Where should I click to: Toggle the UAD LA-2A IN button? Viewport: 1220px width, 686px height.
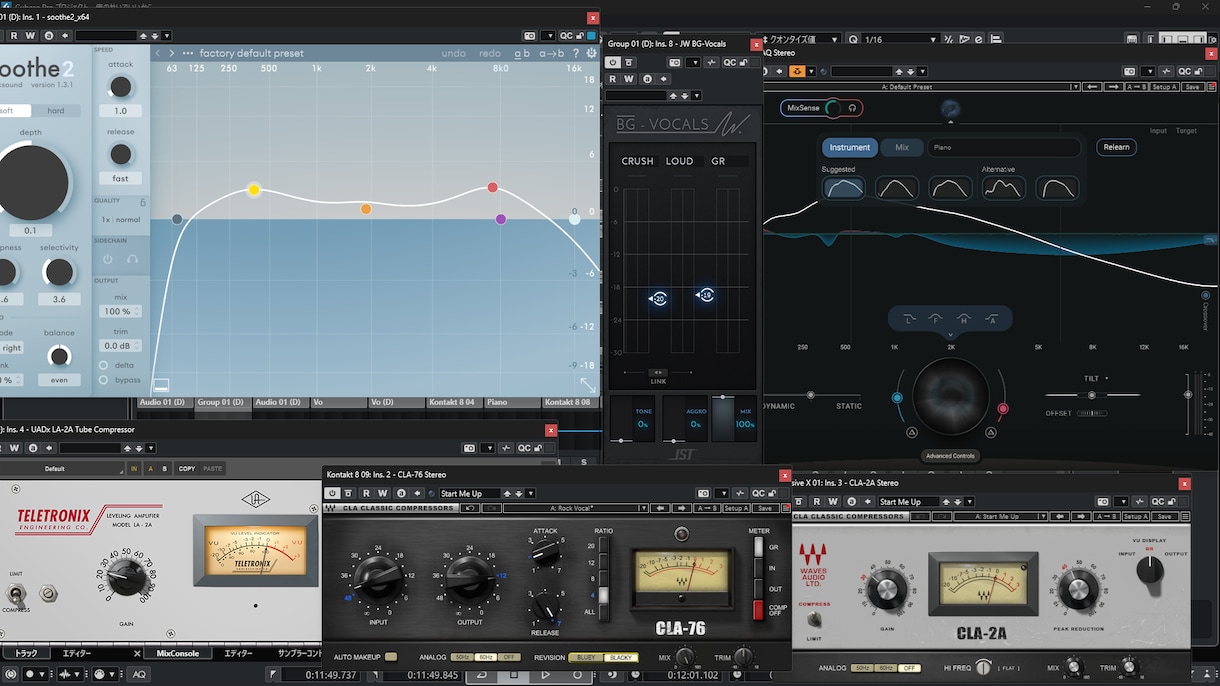click(x=134, y=468)
